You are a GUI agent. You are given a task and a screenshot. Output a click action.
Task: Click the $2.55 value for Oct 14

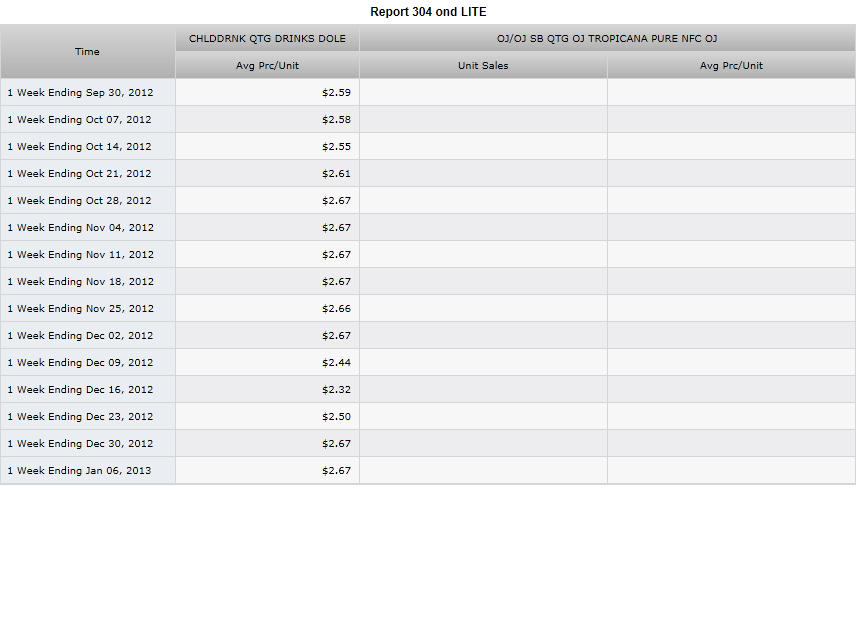336,146
